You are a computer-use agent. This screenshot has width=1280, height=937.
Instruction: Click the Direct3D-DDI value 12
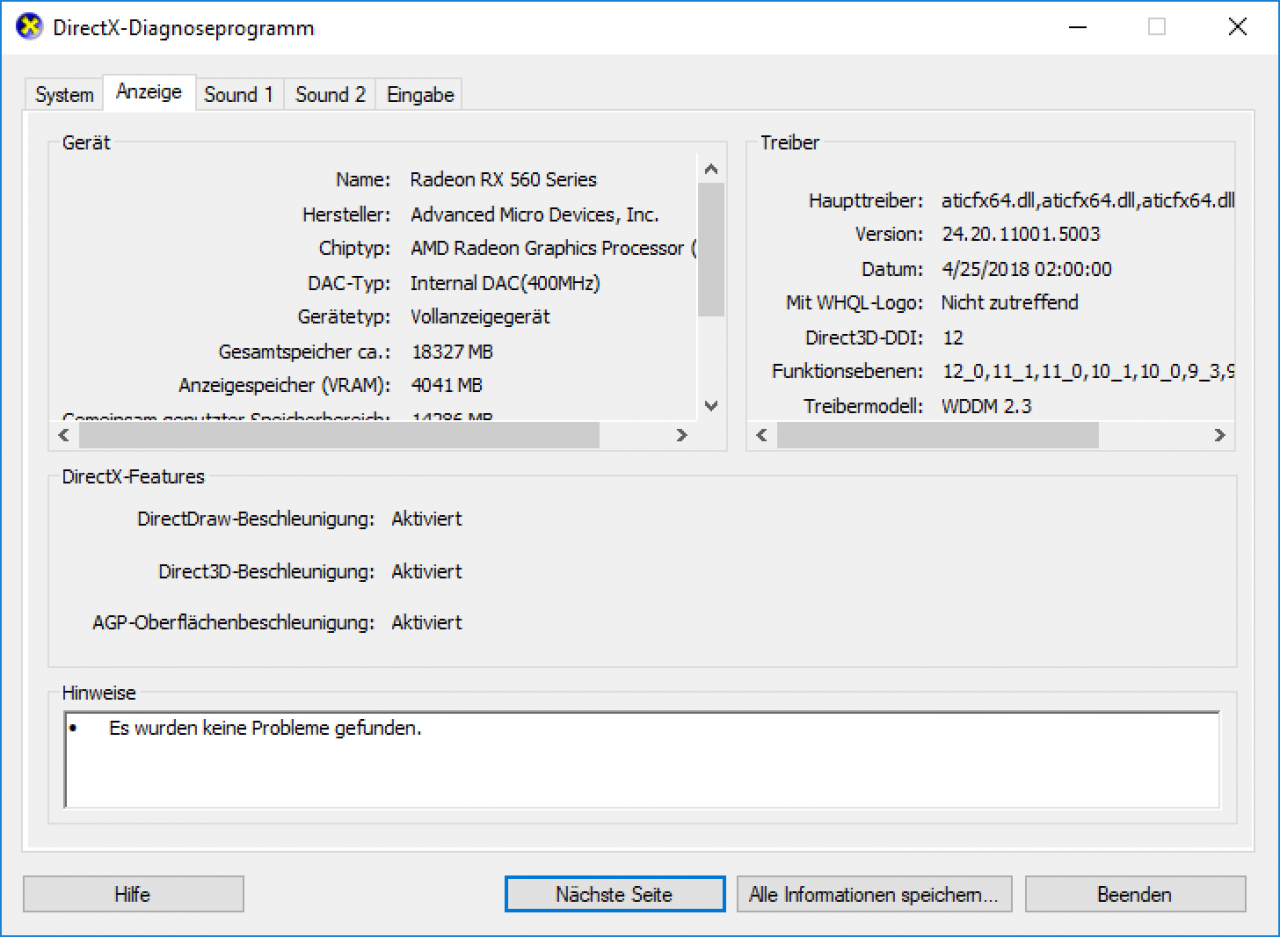point(952,337)
